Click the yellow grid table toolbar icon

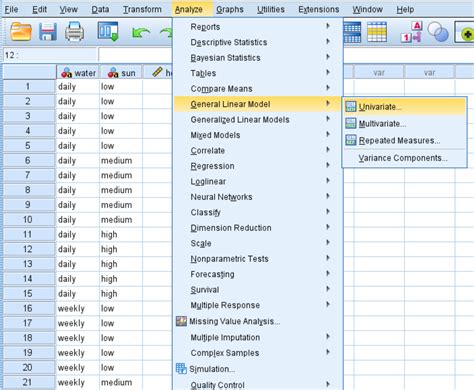pyautogui.click(x=377, y=32)
